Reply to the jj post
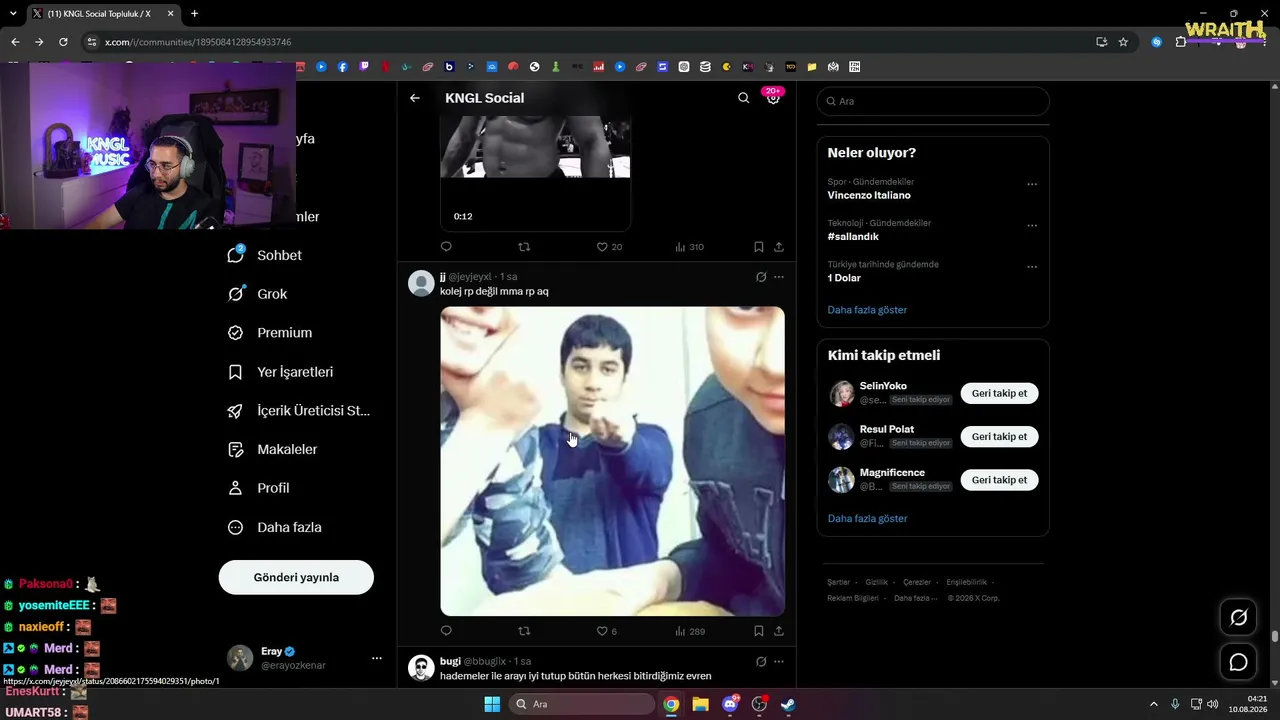Screen dimensions: 1280x720 tap(446, 631)
